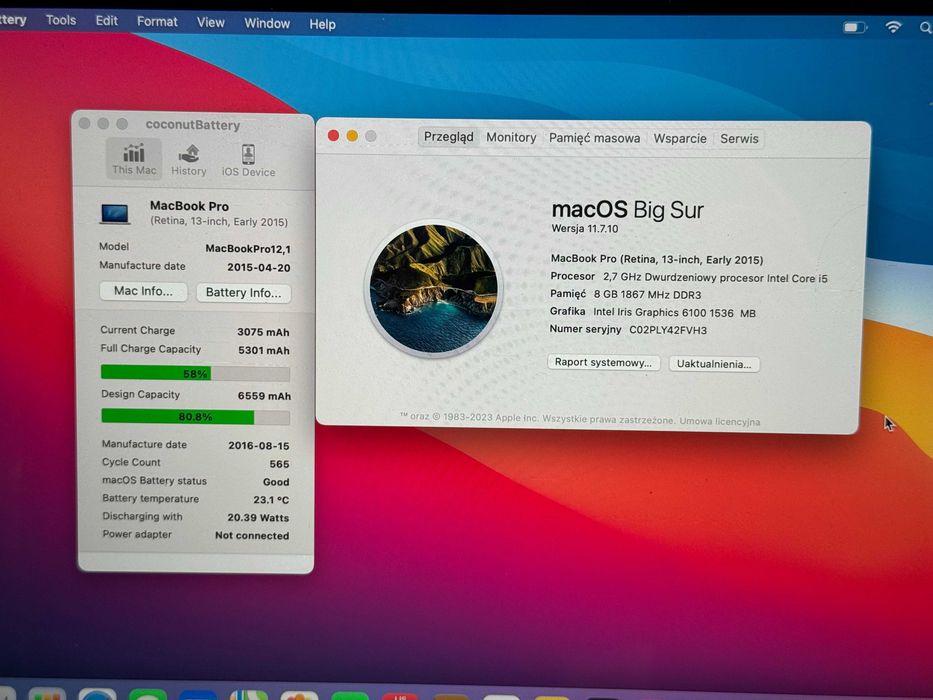Click the serial number C02PLY42FVH3
Image resolution: width=933 pixels, height=700 pixels.
coord(668,330)
